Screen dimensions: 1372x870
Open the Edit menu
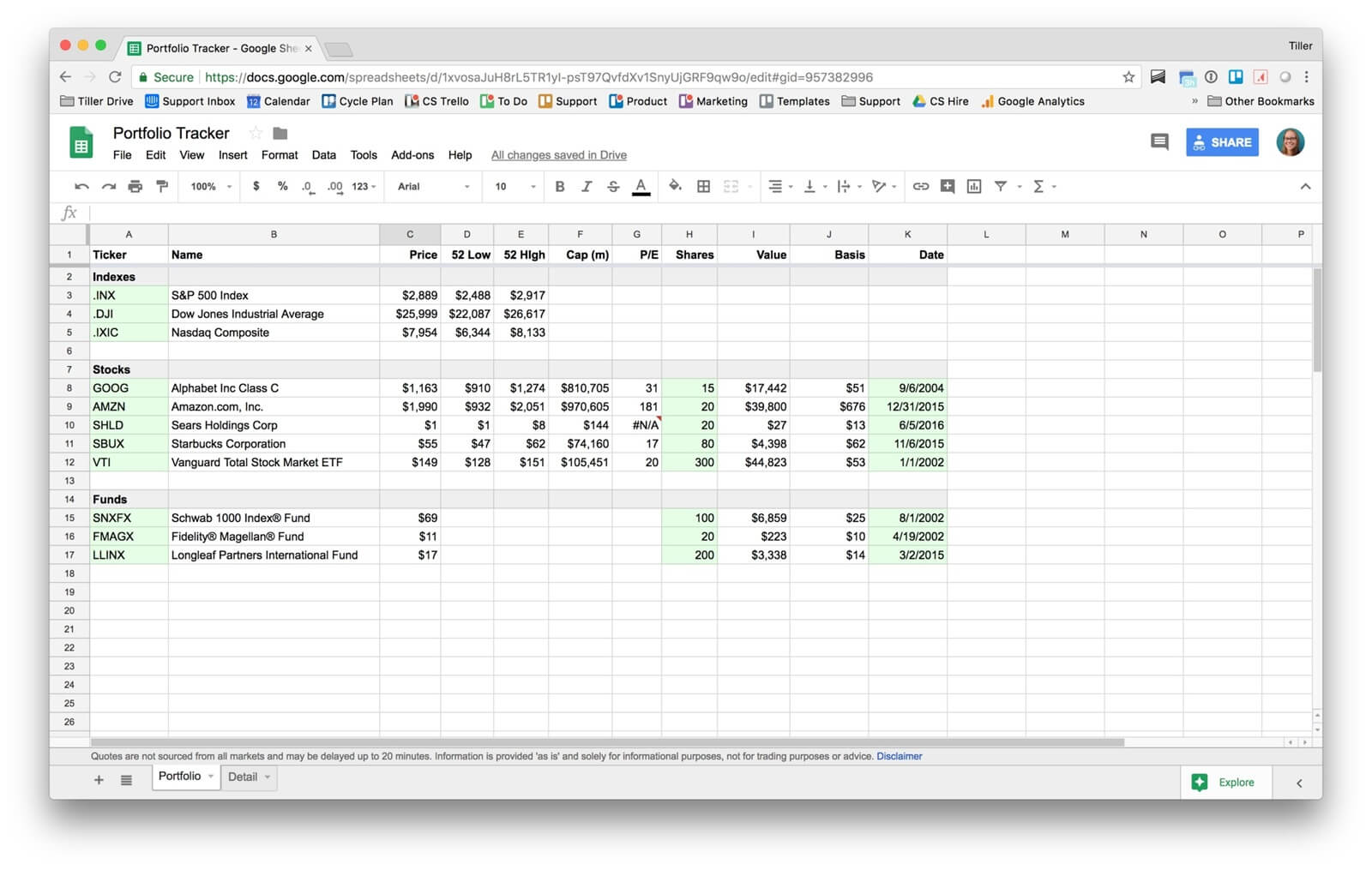(x=155, y=155)
